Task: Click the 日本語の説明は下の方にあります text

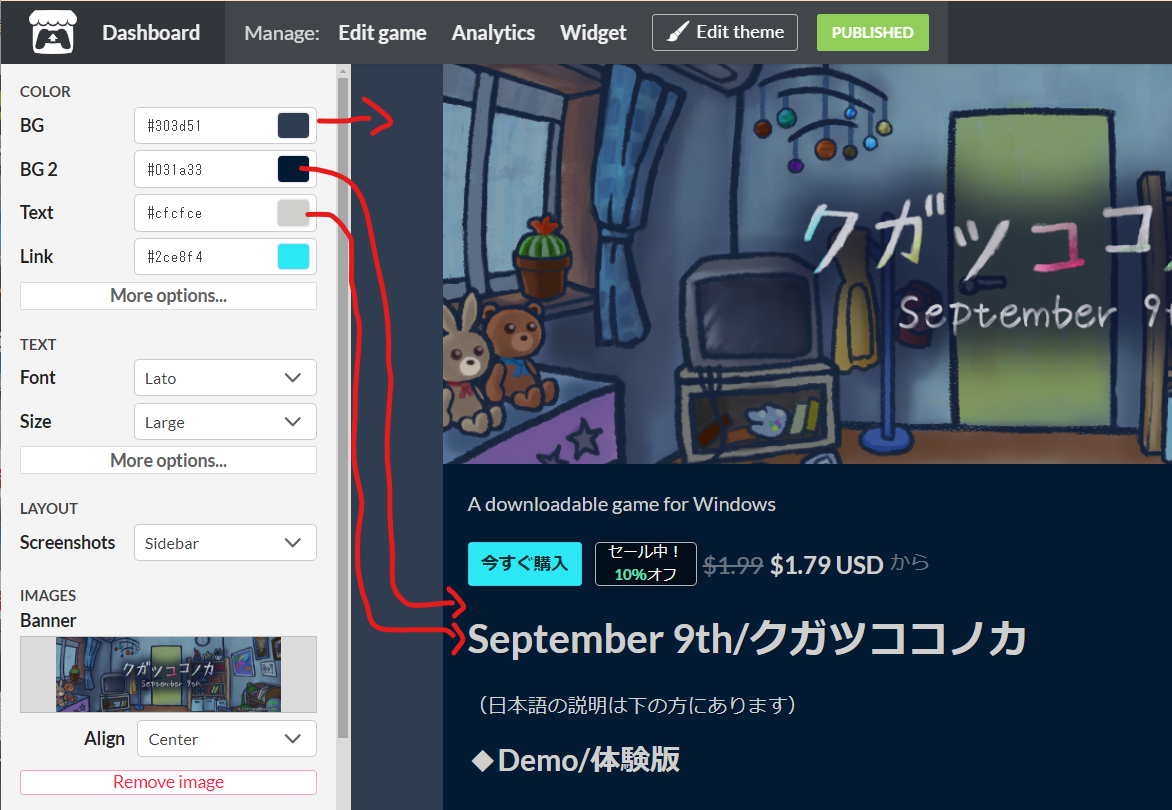Action: click(638, 705)
